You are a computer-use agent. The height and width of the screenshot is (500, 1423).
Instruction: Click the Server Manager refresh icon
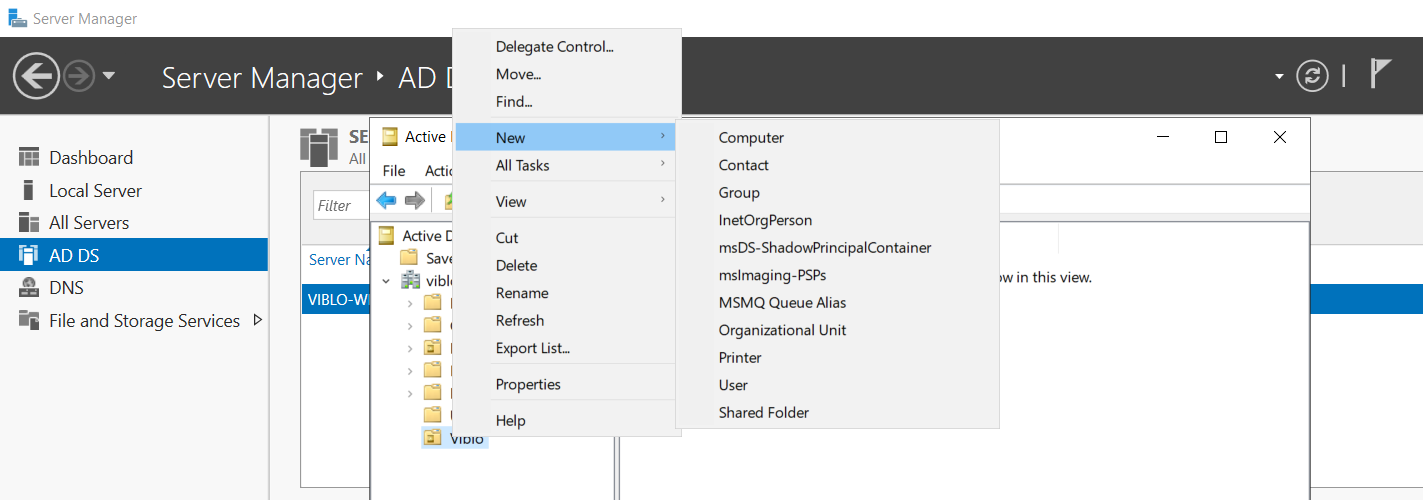(1312, 76)
